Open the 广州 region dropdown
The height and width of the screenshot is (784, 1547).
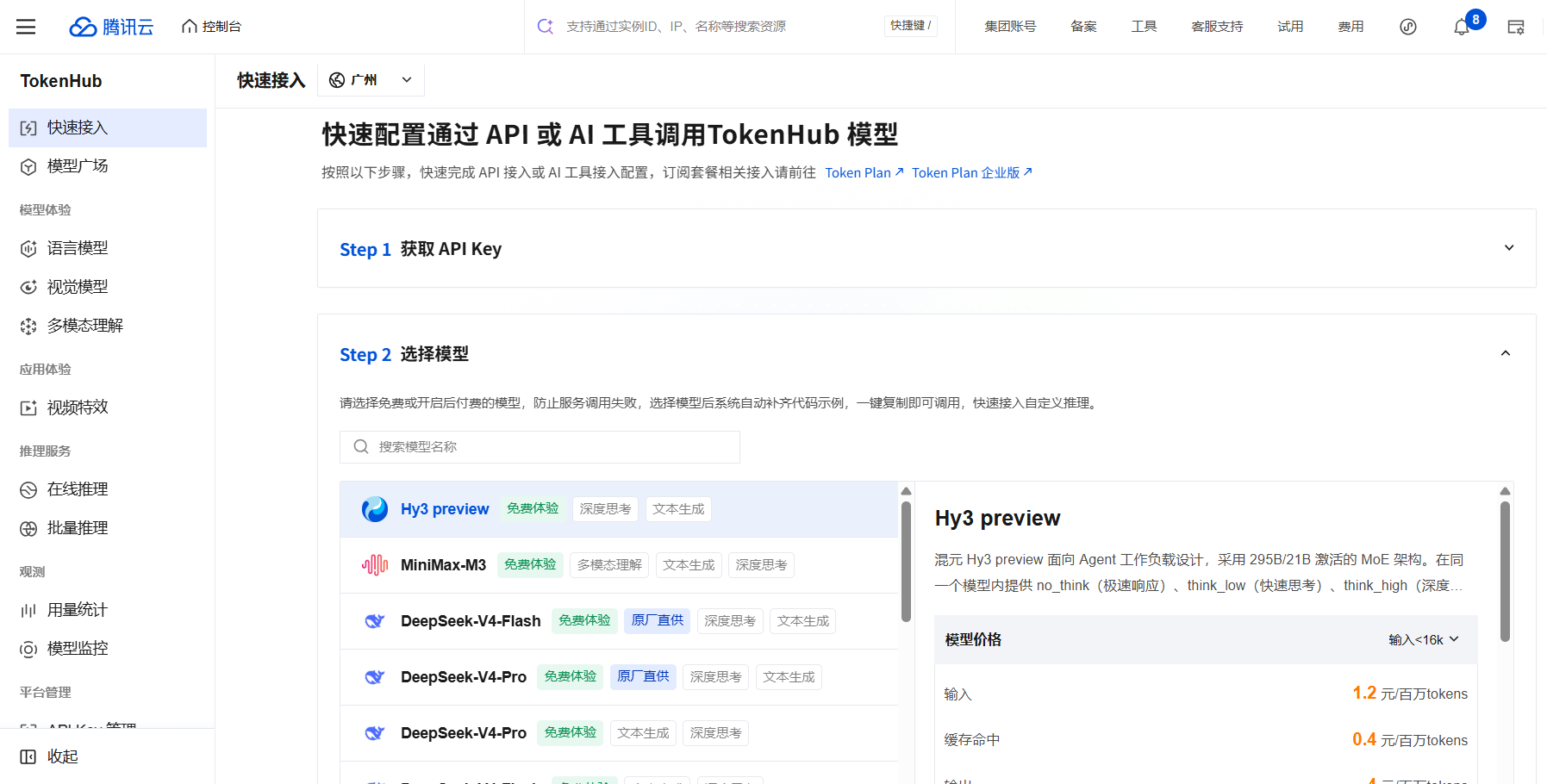point(371,80)
